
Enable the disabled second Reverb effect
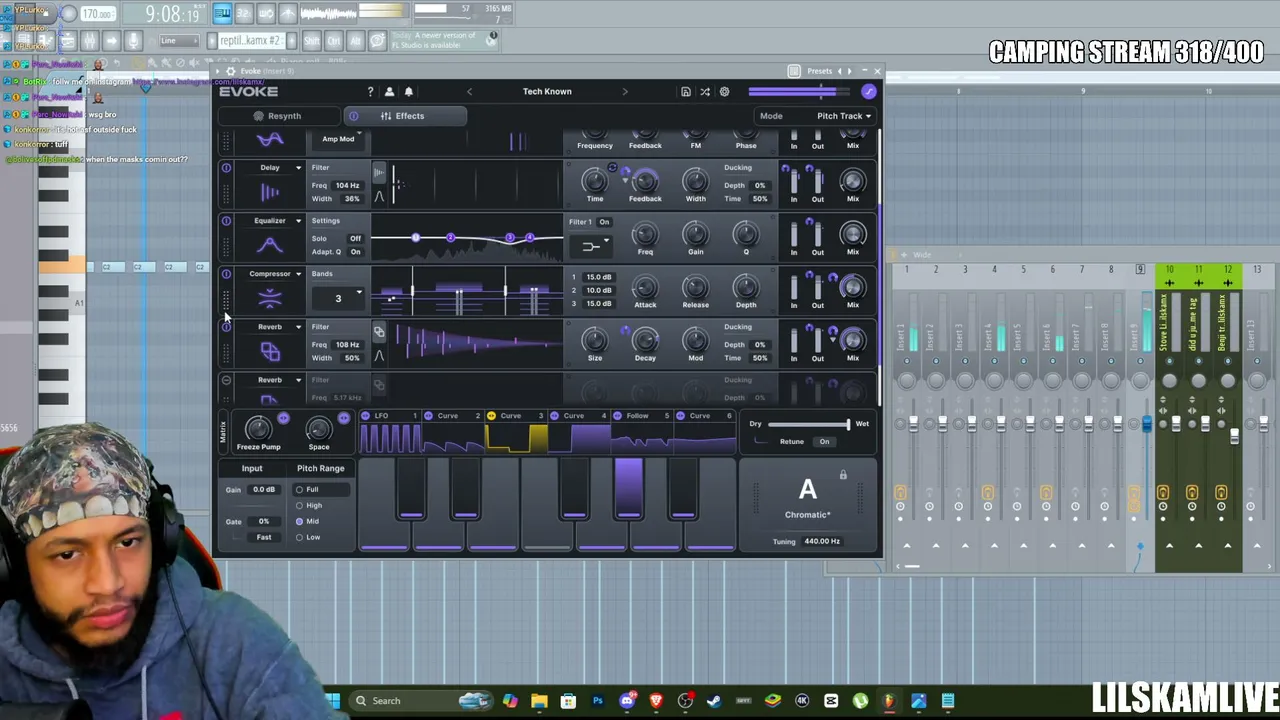(226, 380)
